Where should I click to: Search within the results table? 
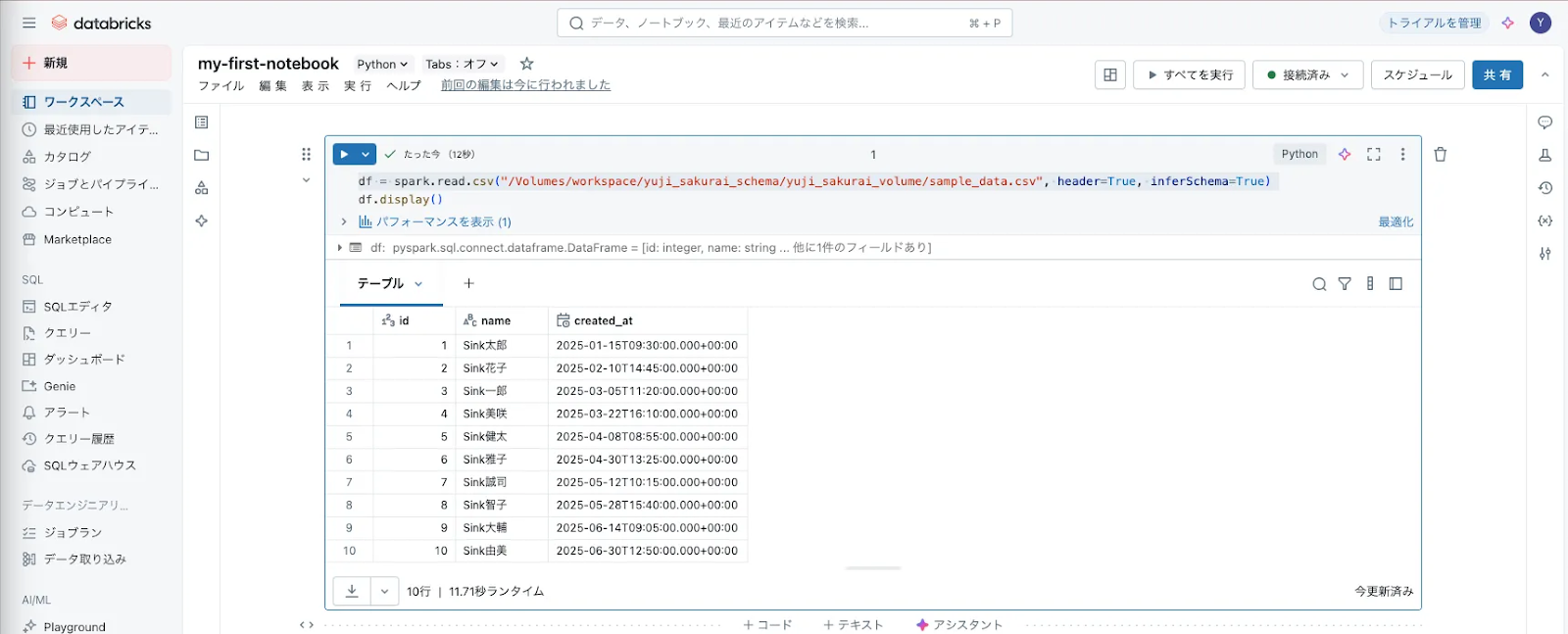point(1319,284)
